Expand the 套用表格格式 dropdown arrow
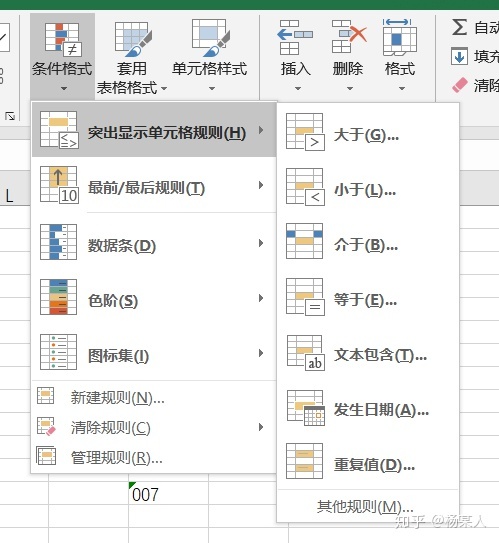 pos(164,89)
